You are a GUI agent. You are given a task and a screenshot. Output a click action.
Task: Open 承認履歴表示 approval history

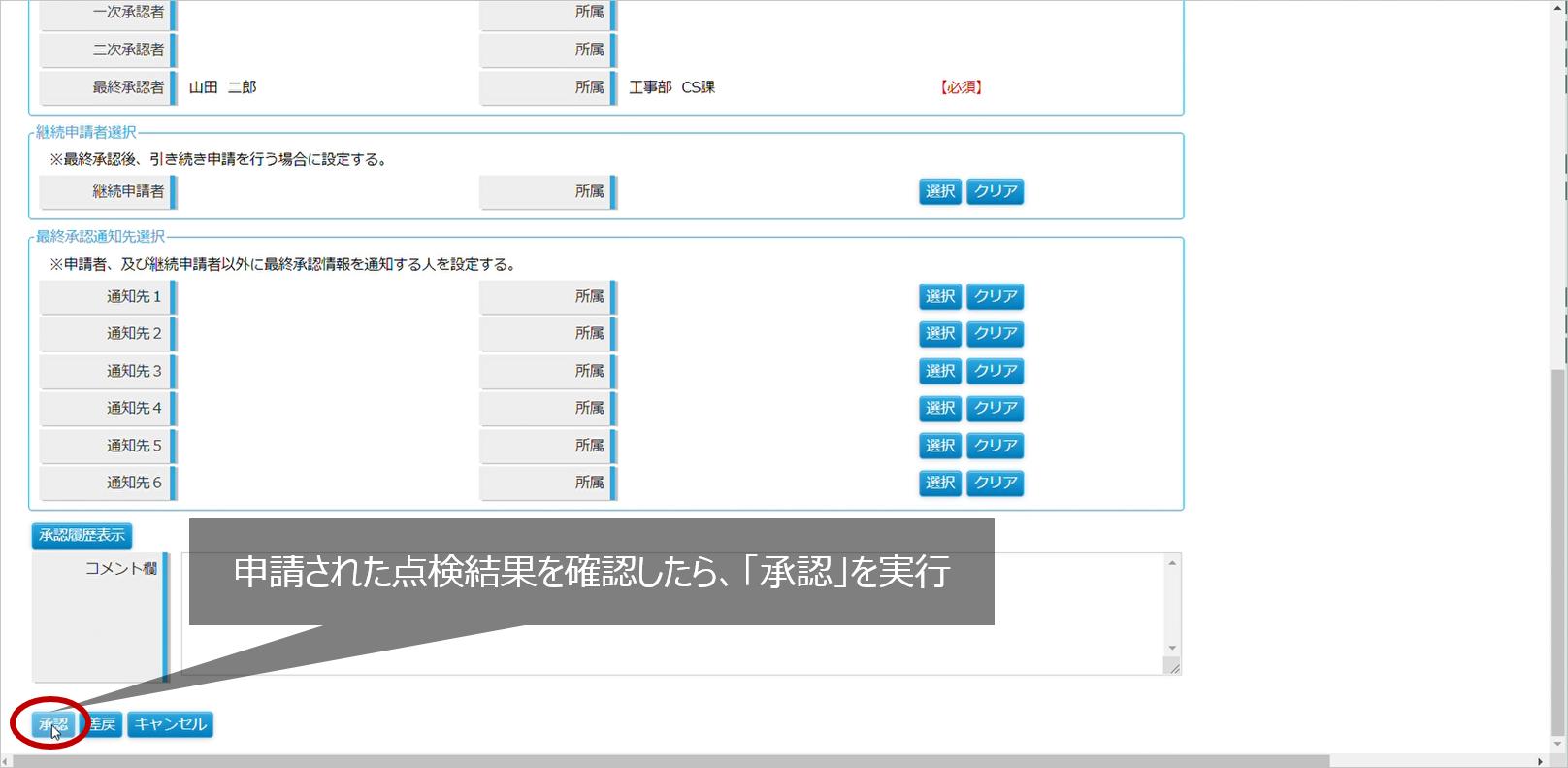[x=82, y=535]
